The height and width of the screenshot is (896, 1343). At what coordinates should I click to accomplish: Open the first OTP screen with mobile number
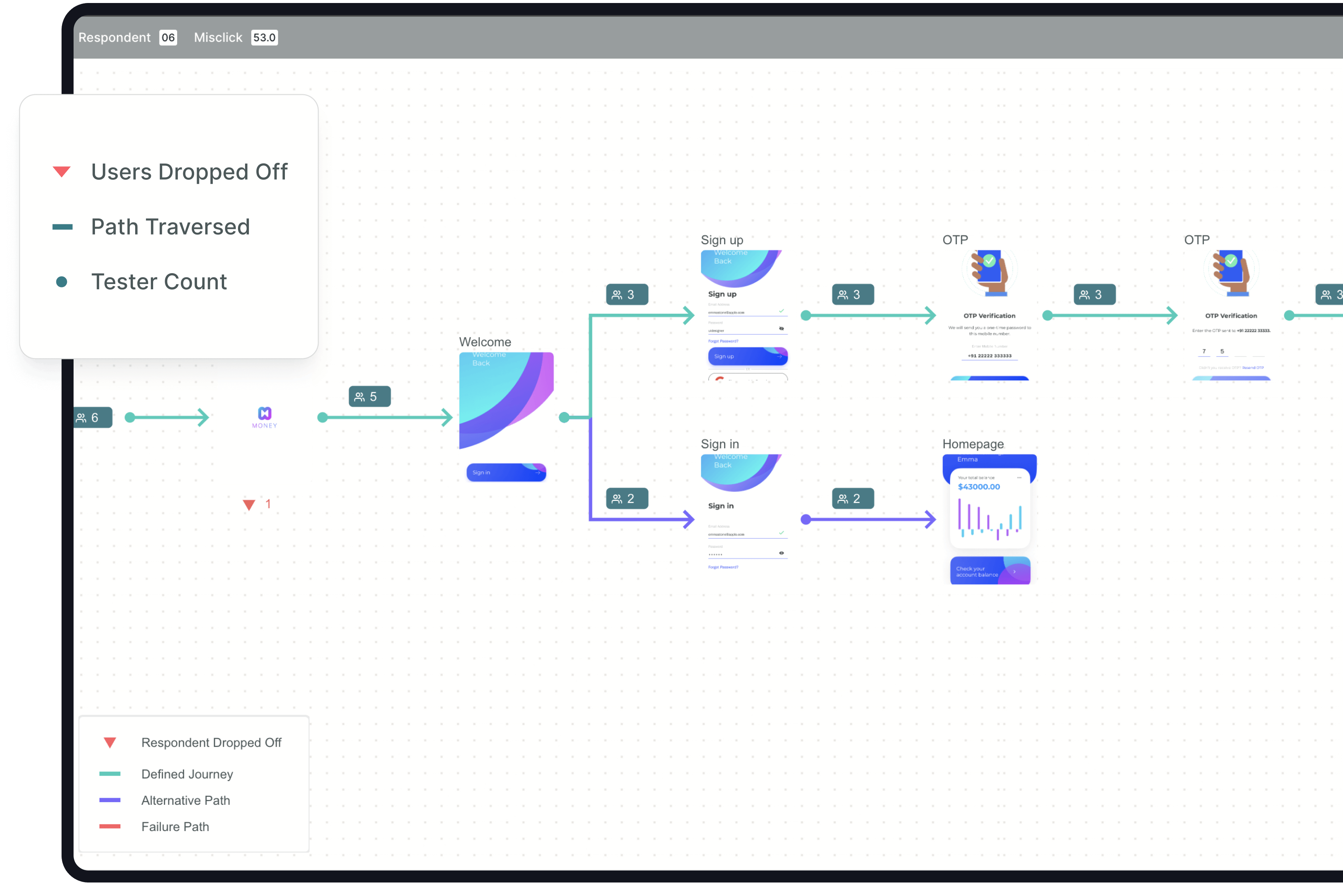tap(989, 316)
